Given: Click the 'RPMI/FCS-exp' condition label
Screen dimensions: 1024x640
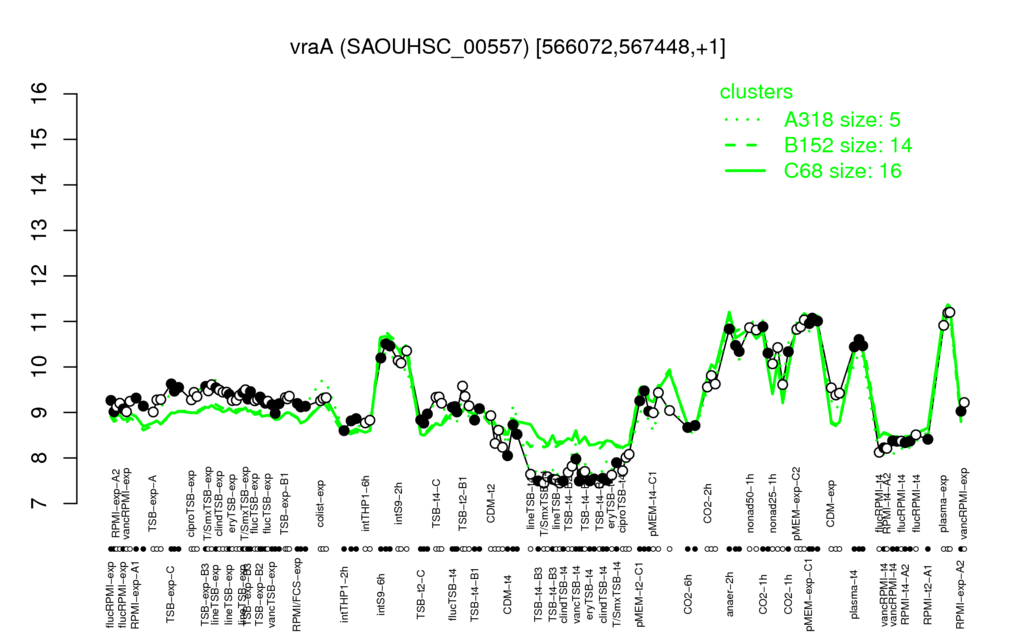Looking at the screenshot, I should 296,595.
